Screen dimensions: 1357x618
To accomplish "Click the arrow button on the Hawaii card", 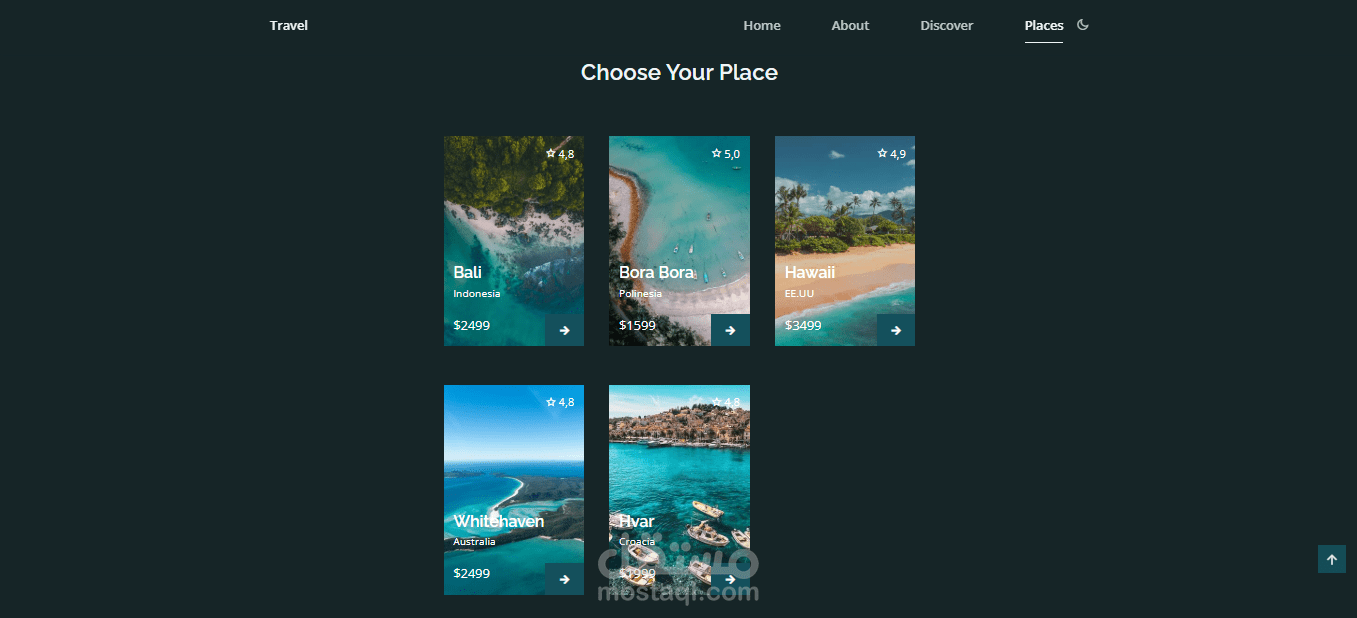I will tap(896, 330).
